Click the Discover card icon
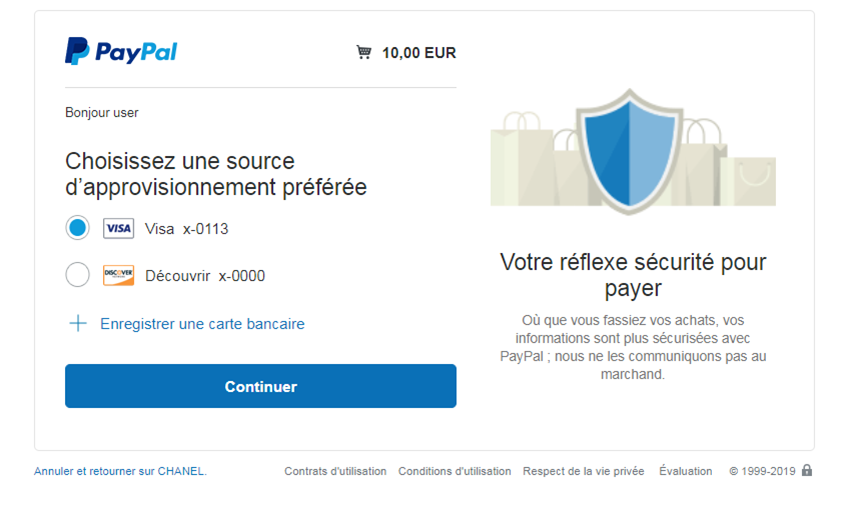The height and width of the screenshot is (530, 856). (x=118, y=276)
